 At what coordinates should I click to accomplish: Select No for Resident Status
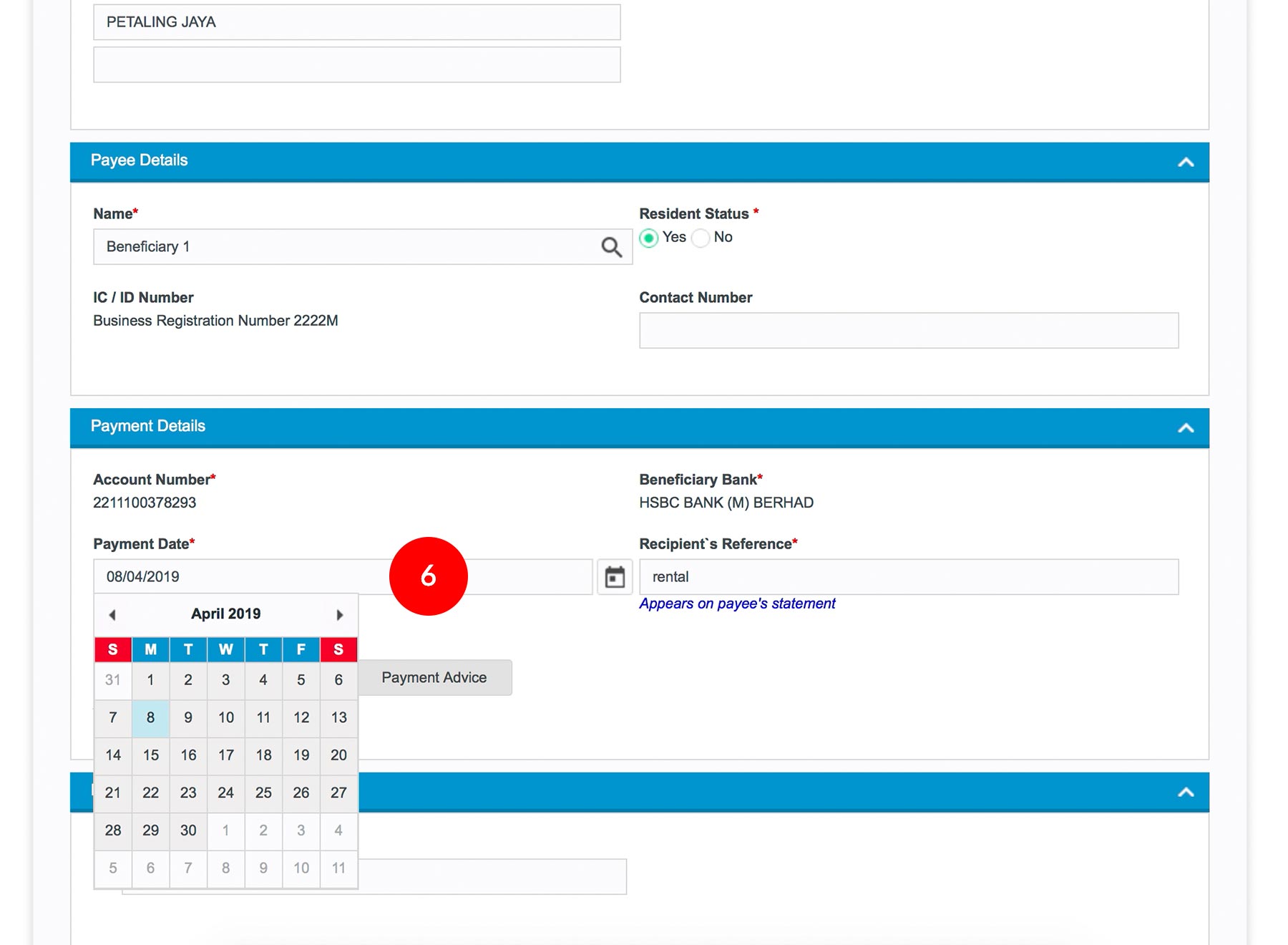[701, 238]
